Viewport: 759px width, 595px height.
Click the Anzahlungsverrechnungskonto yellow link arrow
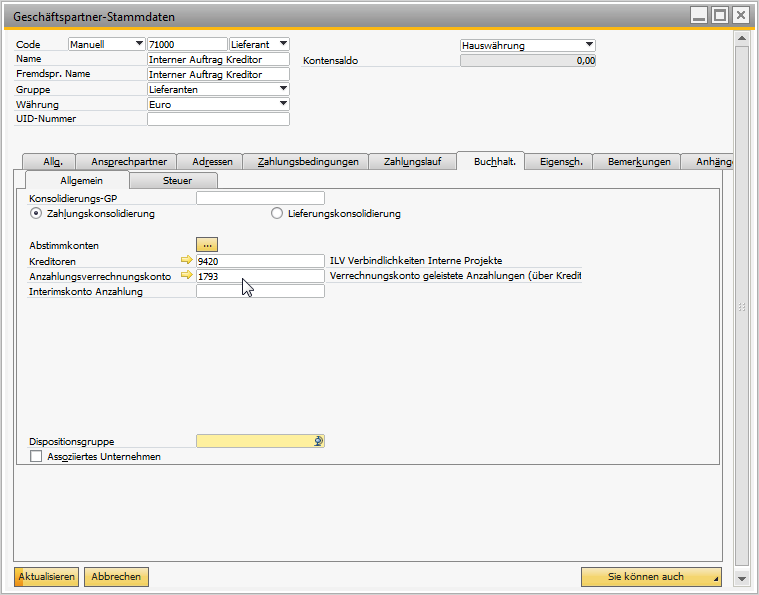click(186, 275)
